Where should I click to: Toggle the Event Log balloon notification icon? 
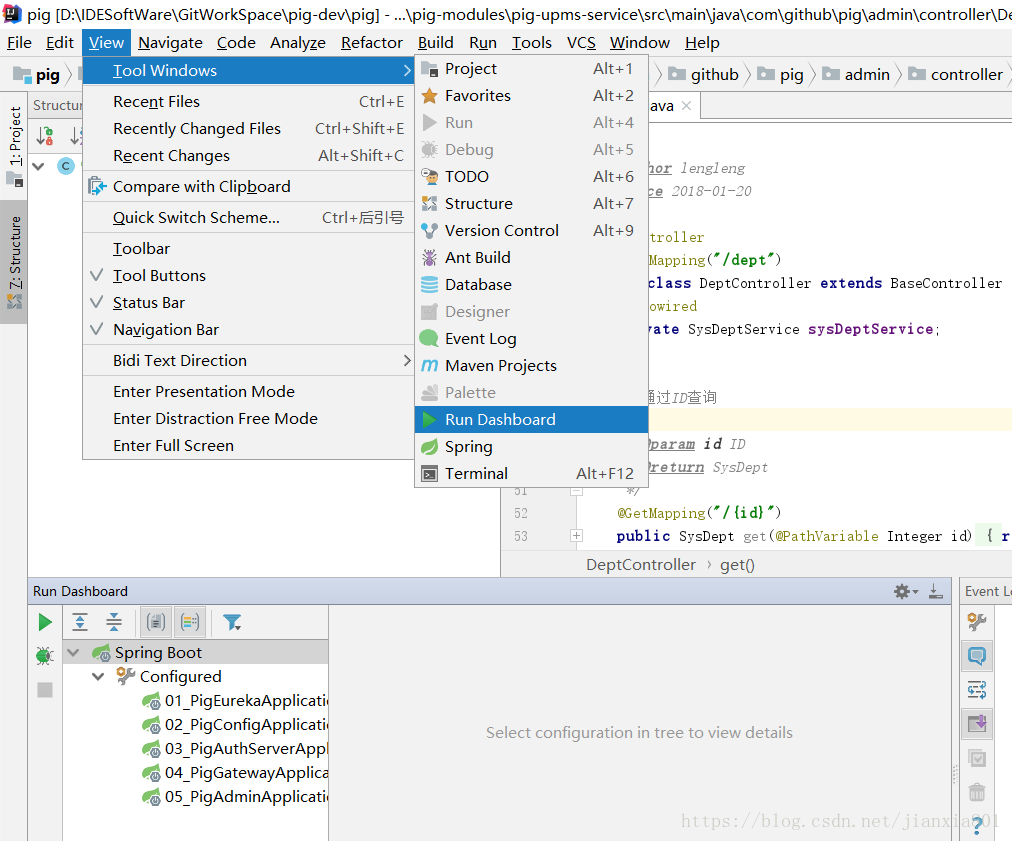(x=977, y=656)
